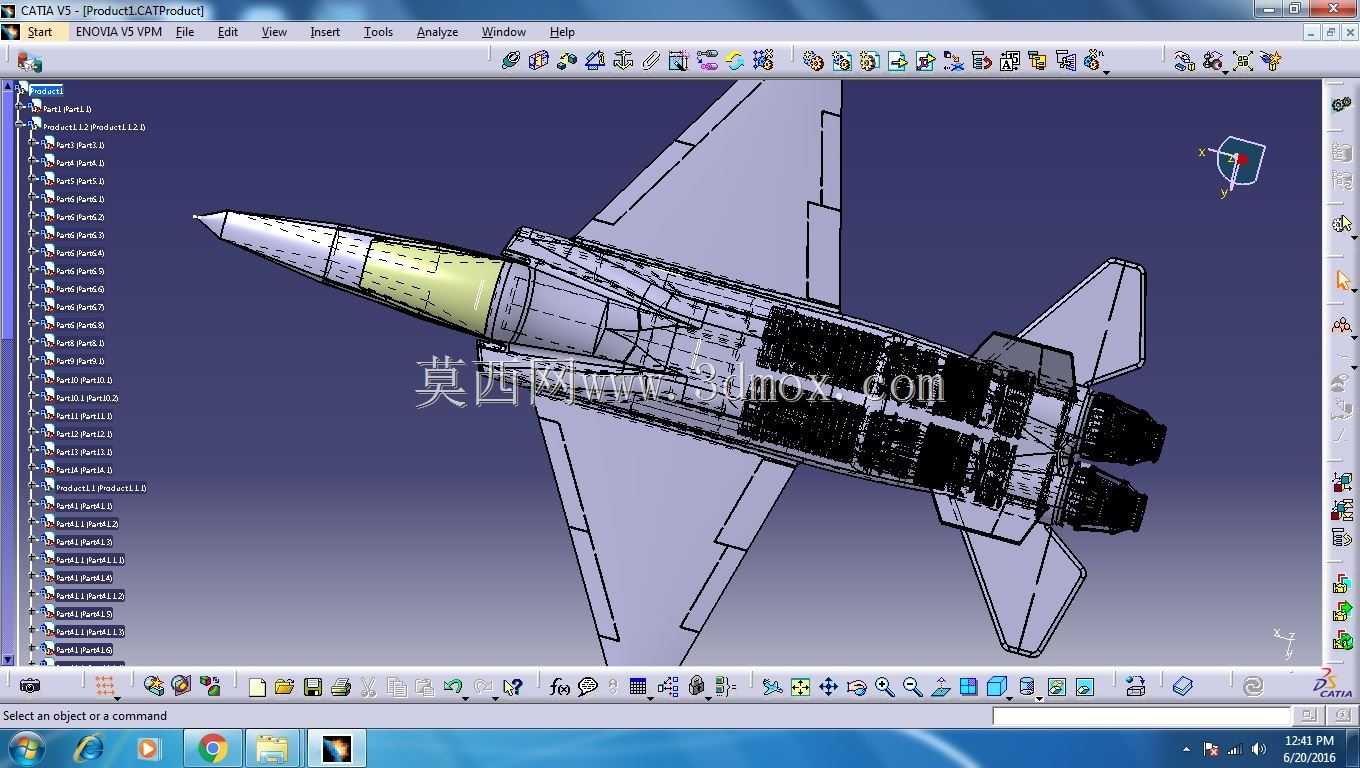The width and height of the screenshot is (1360, 768).
Task: Select the Pan view tool
Action: pyautogui.click(x=828, y=687)
